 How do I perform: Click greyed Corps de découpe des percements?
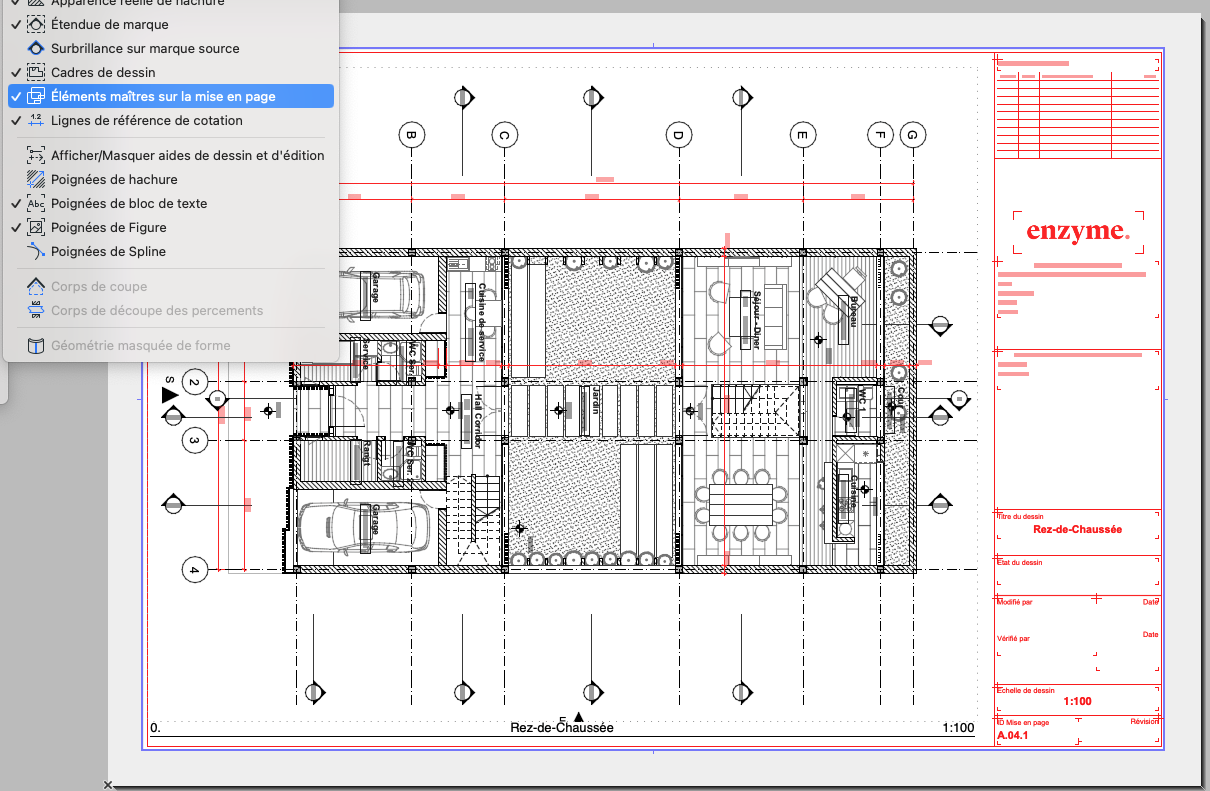click(170, 310)
